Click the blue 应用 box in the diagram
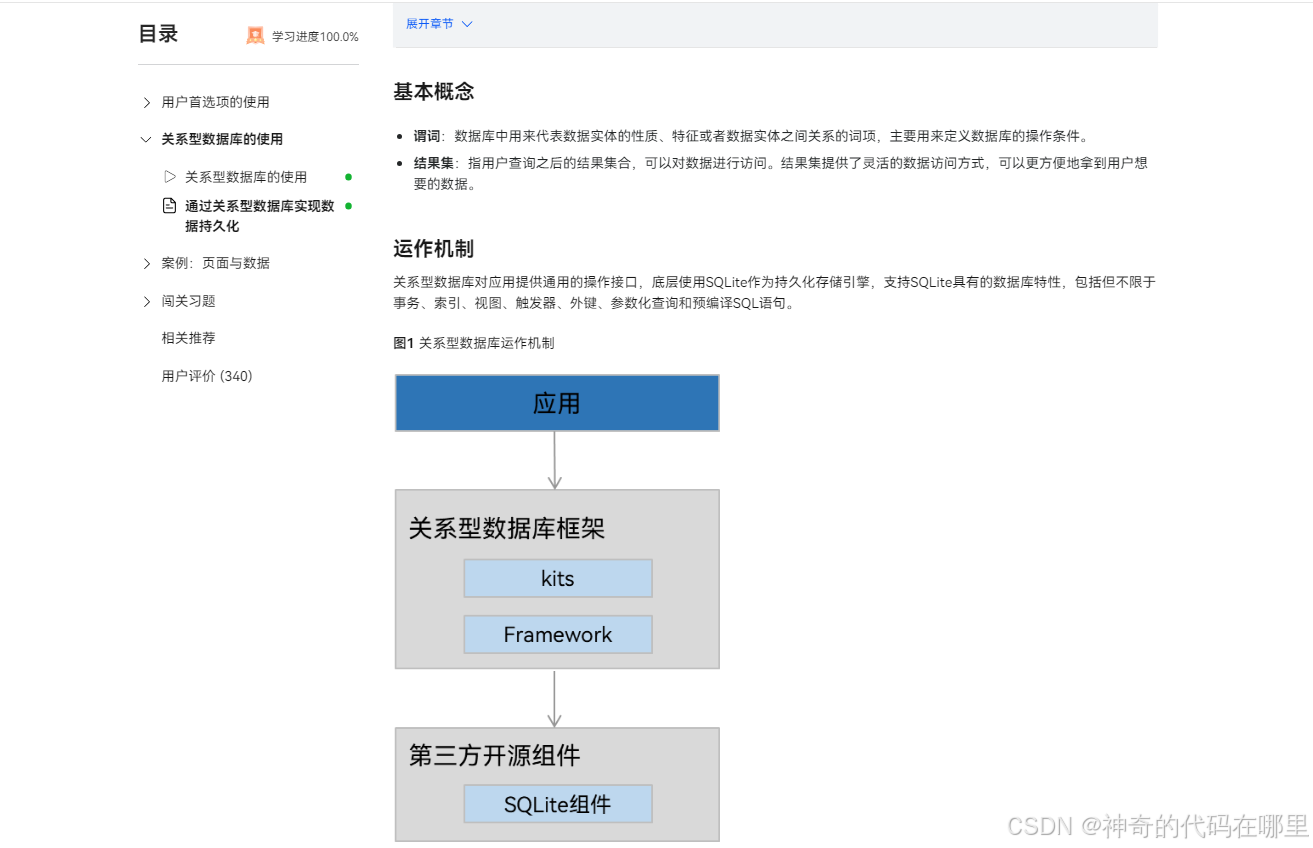This screenshot has width=1313, height=848. (x=557, y=402)
